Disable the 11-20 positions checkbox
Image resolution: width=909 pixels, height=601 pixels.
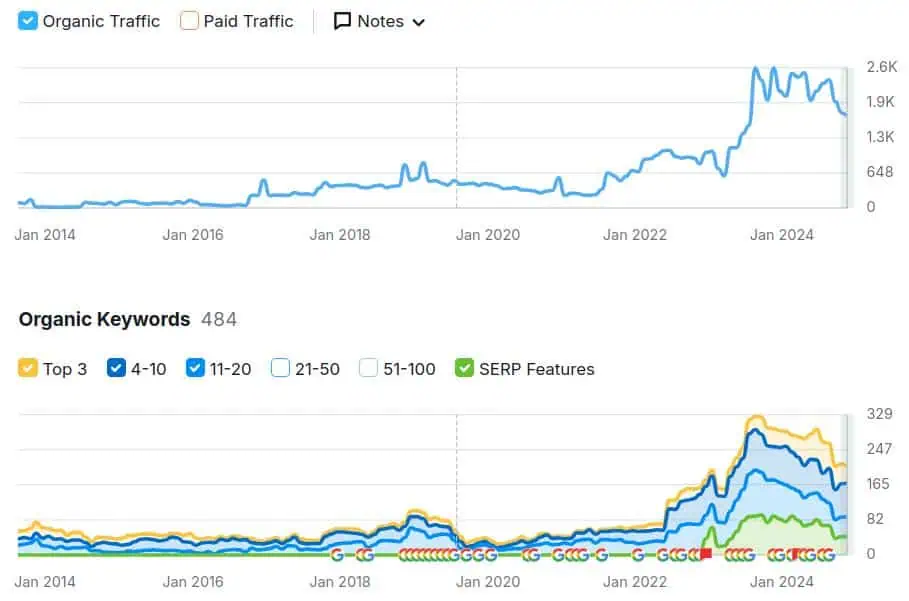(195, 368)
